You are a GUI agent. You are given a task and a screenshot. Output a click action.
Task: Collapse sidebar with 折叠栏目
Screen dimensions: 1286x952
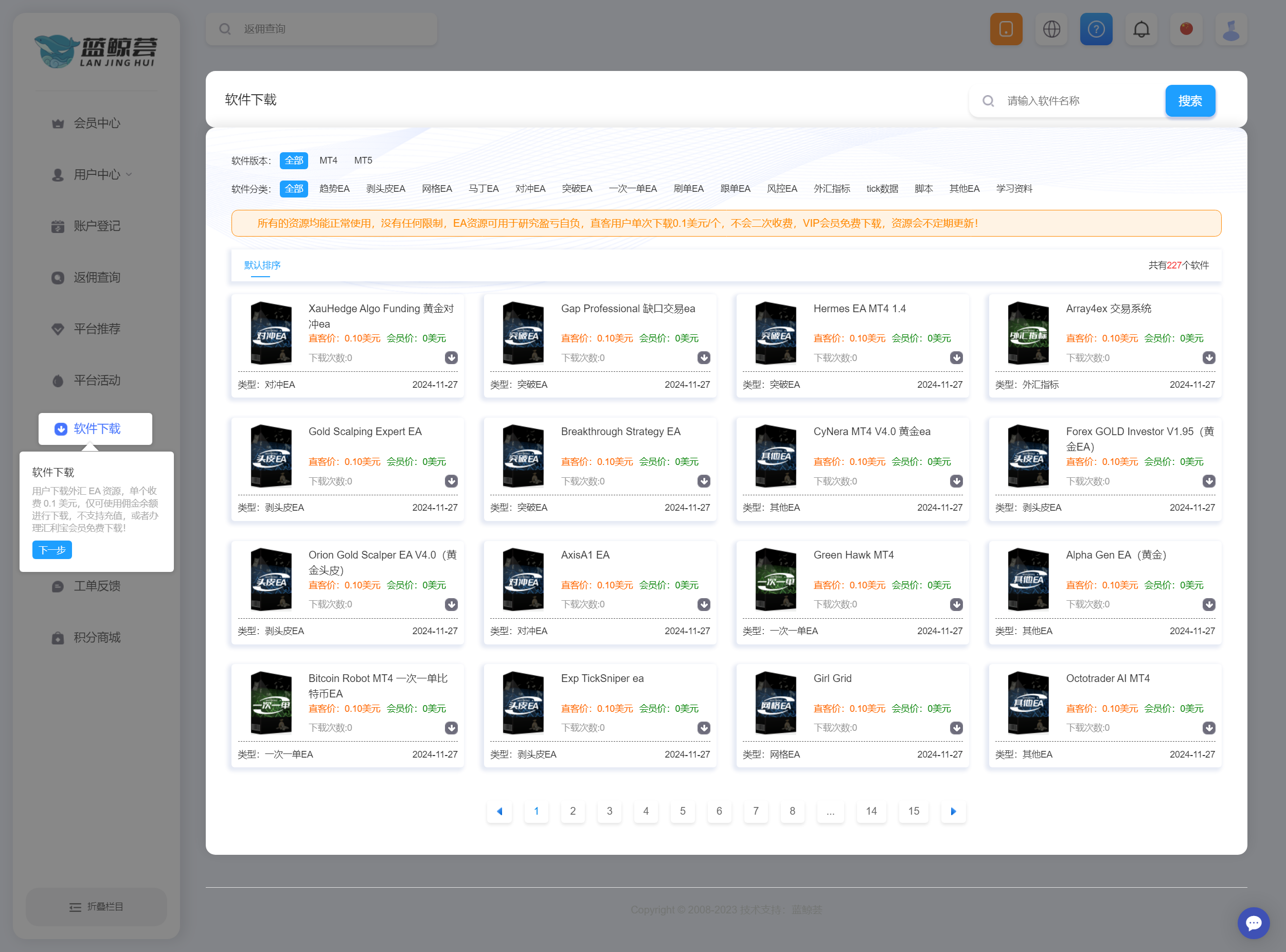[x=96, y=906]
